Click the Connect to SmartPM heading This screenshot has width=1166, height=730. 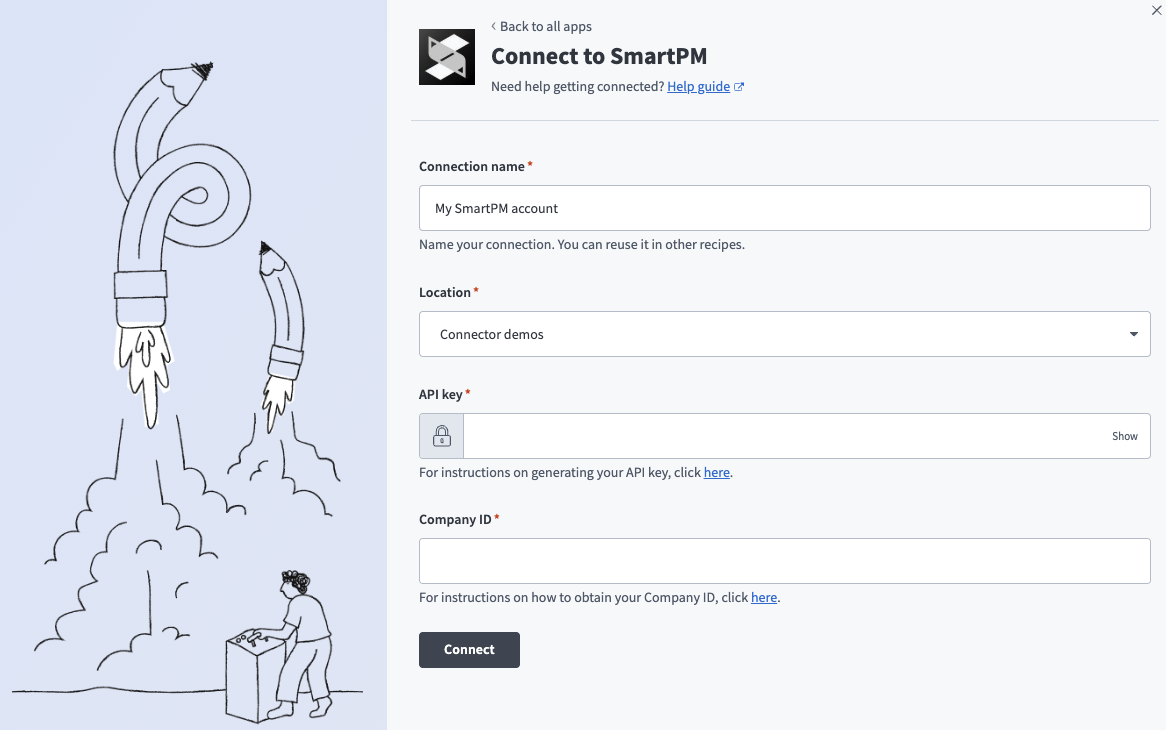[x=599, y=56]
